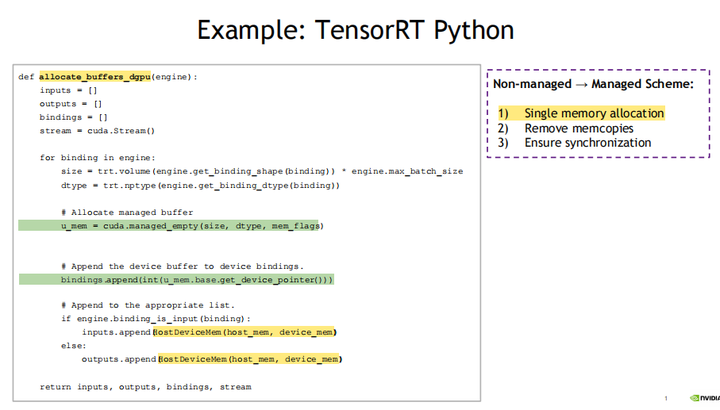Viewport: 720px width, 410px height.
Task: Click the highlighted HostDeviceMem in inputs.append line
Action: coord(244,332)
